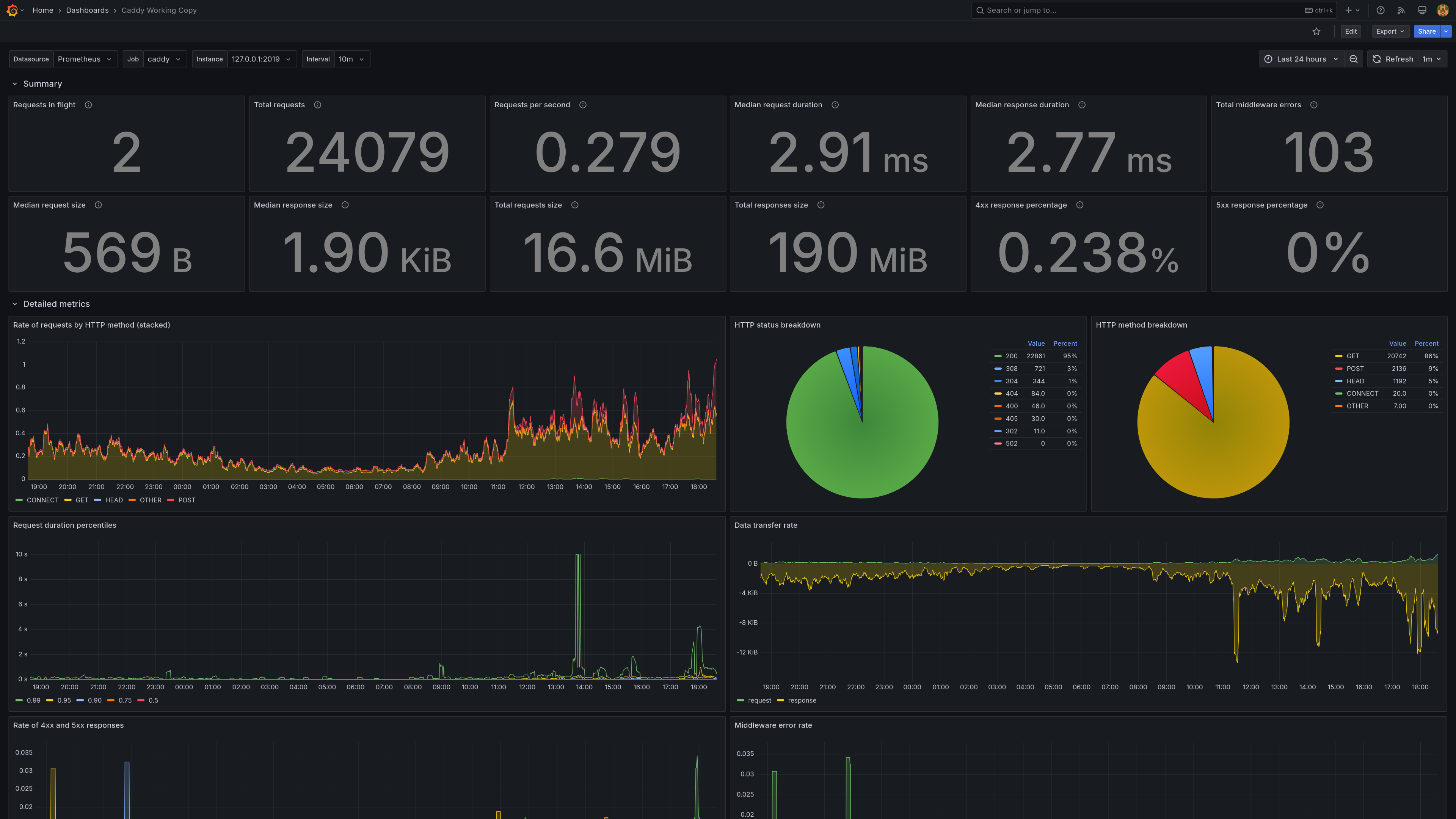Show info for Requests in flight panel
Viewport: 1456px width, 819px height.
(x=88, y=105)
